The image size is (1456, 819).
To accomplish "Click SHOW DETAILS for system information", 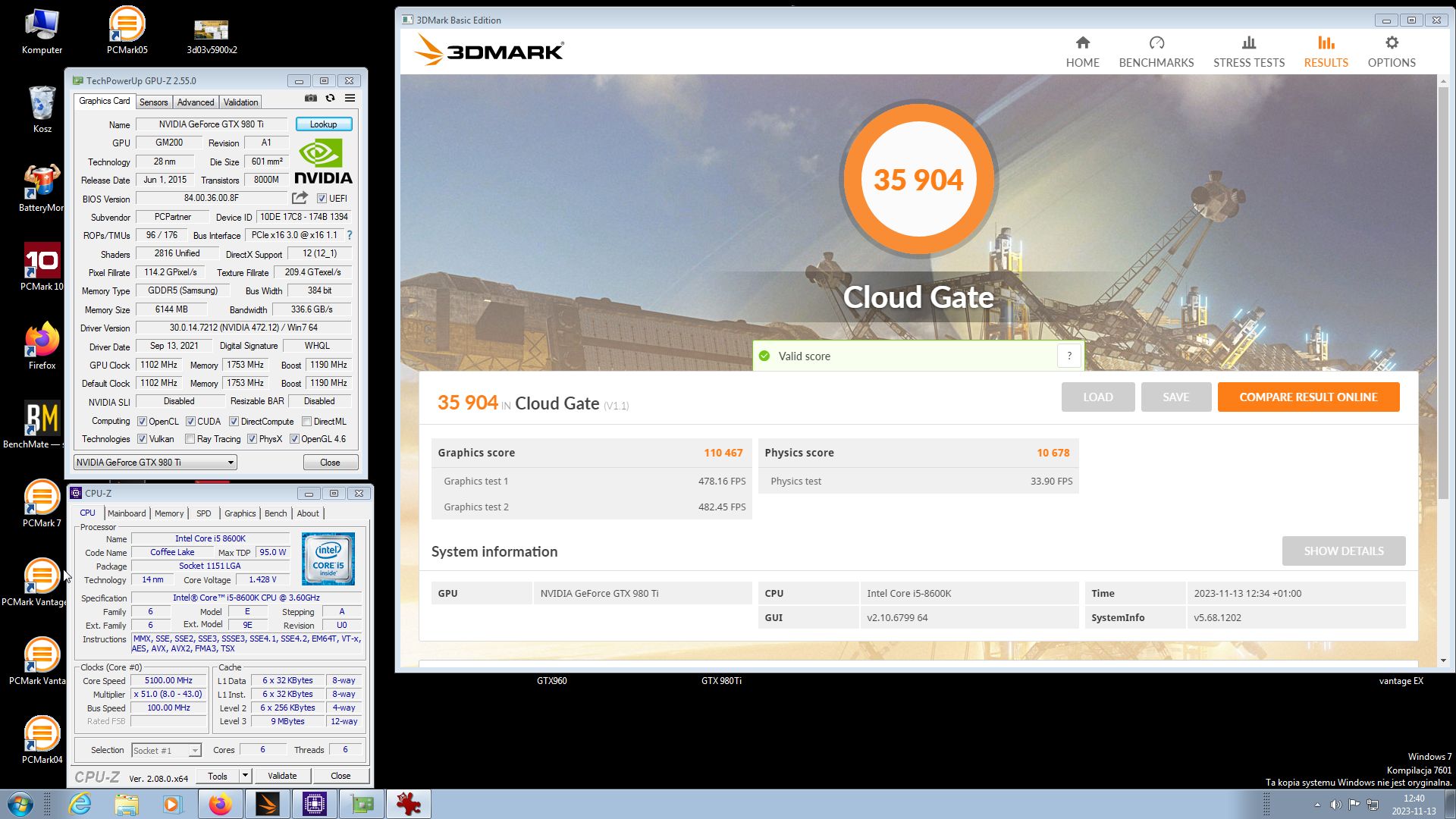I will [x=1344, y=551].
